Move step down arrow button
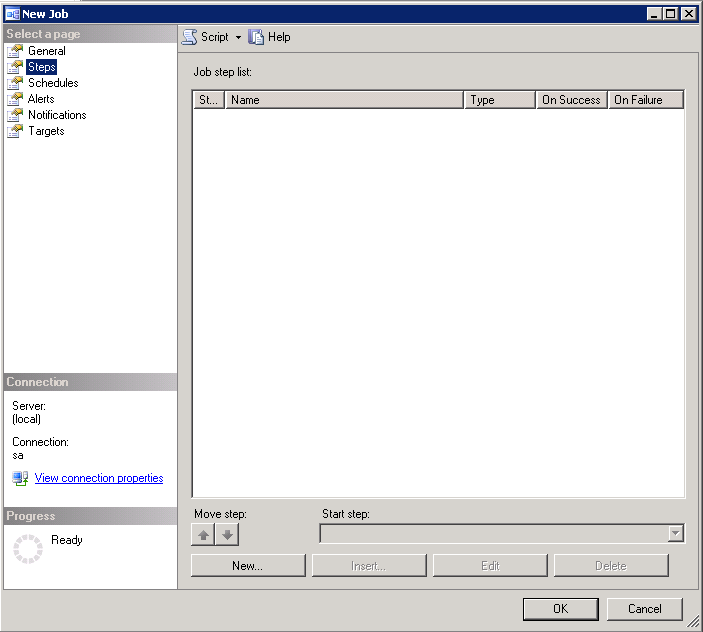 (227, 535)
